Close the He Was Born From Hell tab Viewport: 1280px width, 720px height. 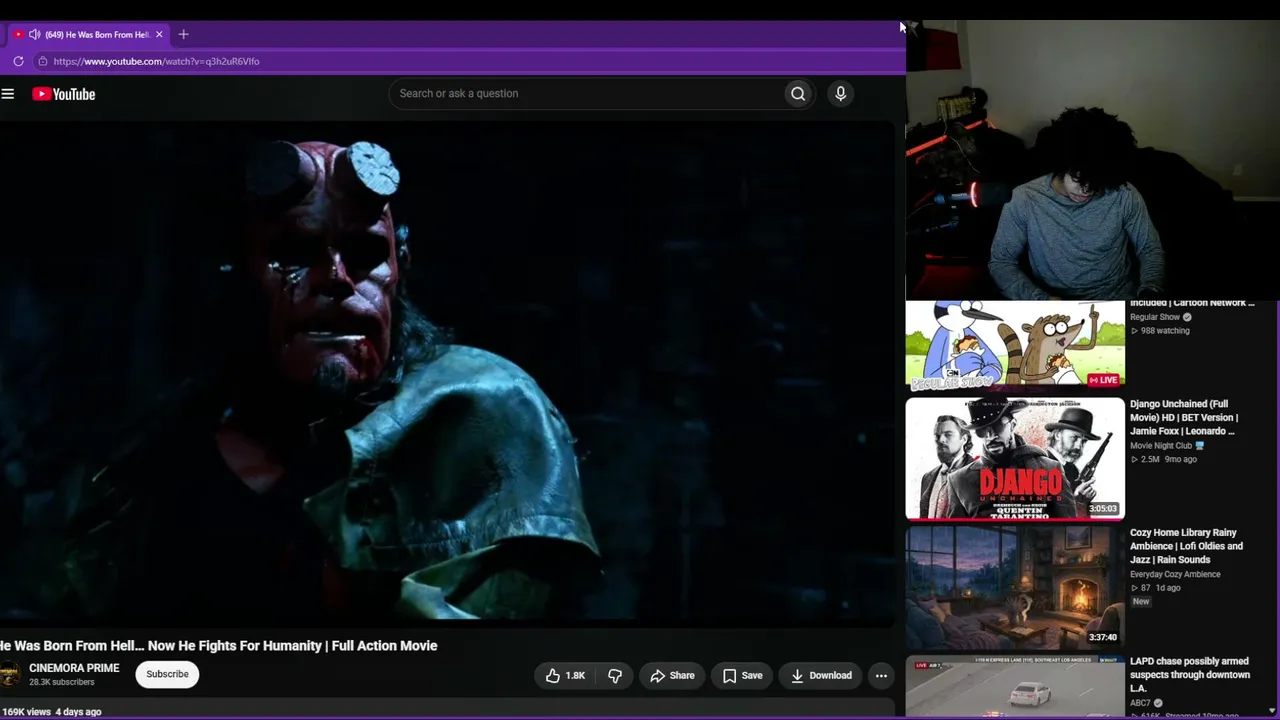click(x=159, y=34)
